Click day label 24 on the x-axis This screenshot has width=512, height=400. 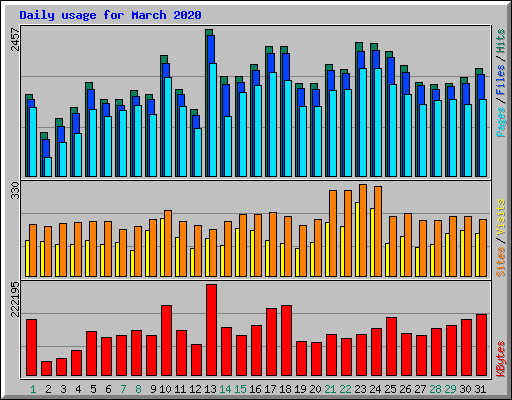[375, 389]
